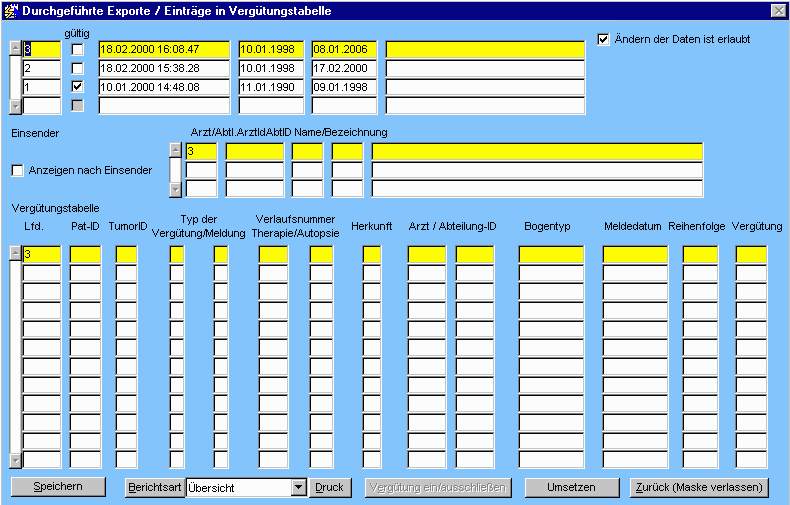790x505 pixels.
Task: Open the Berichtsart dropdown showing Übersicht
Action: pyautogui.click(x=297, y=487)
